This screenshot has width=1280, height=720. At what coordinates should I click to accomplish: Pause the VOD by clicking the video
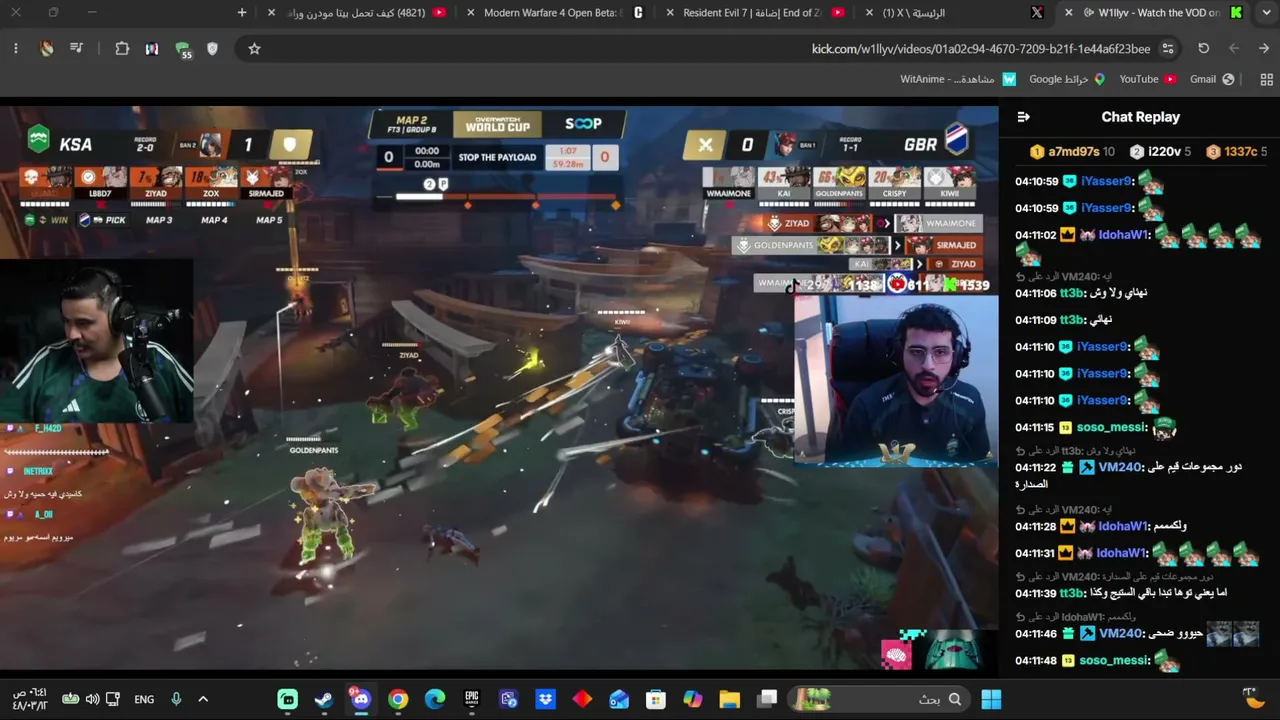coord(499,387)
